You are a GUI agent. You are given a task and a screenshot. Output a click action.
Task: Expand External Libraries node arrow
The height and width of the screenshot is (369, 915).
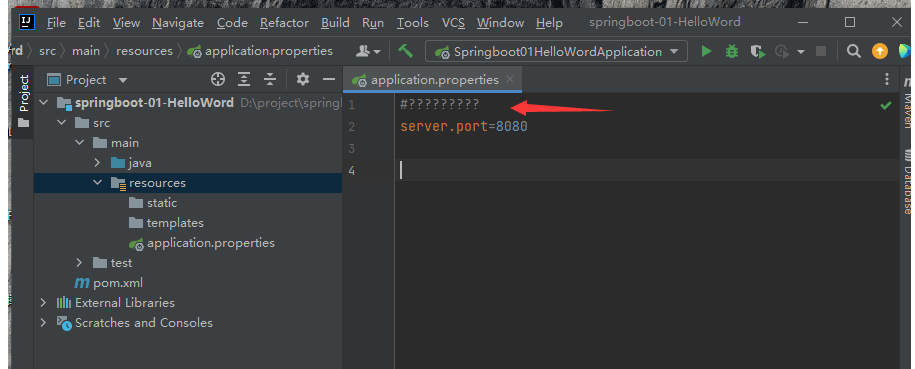coord(43,302)
